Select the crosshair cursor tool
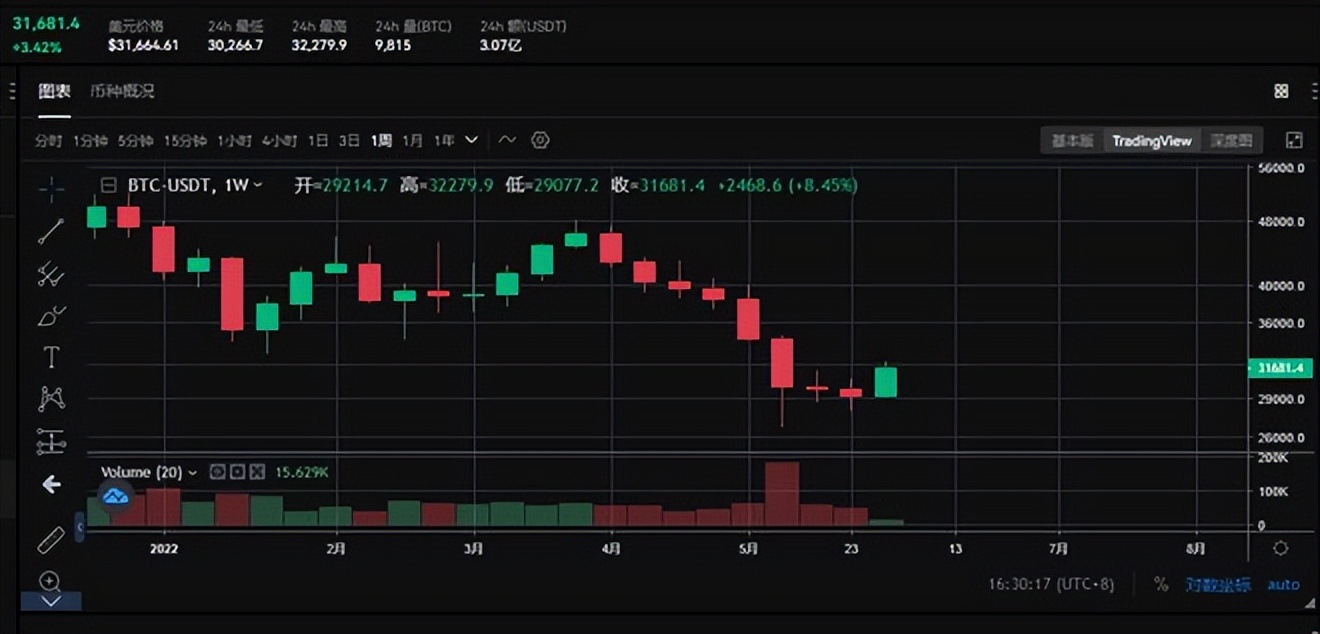The width and height of the screenshot is (1320, 634). tap(51, 190)
